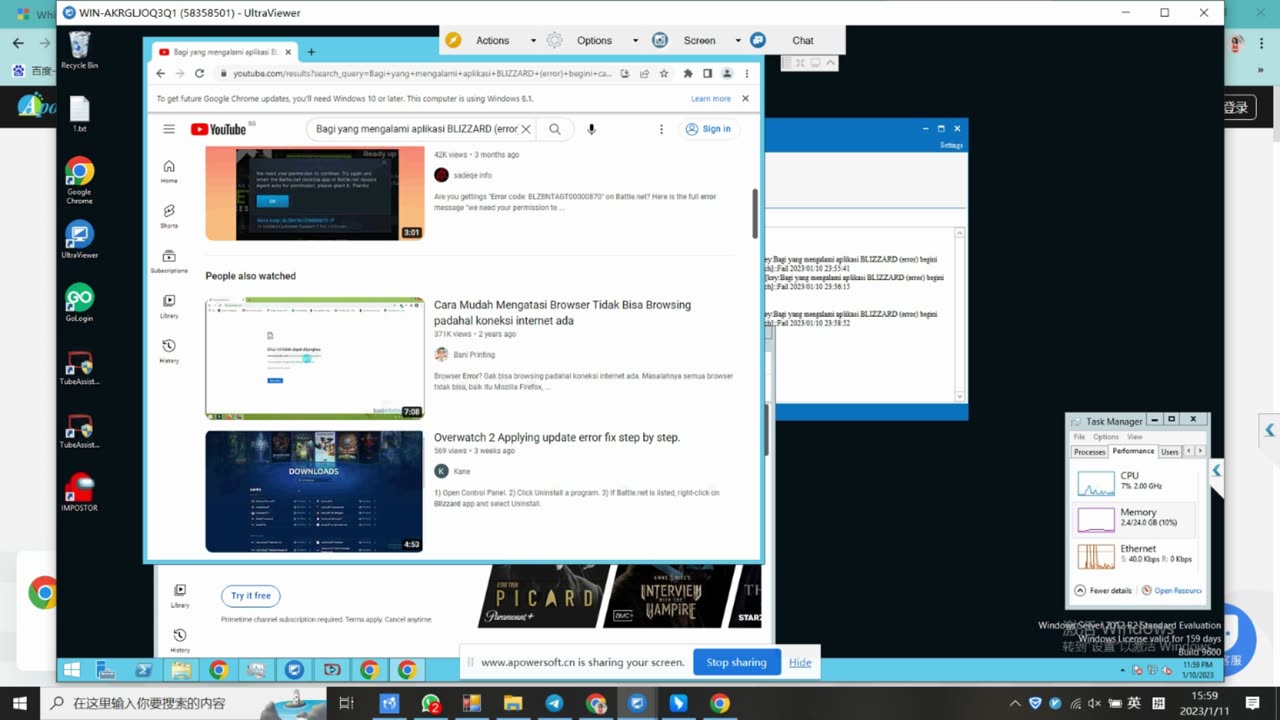The width and height of the screenshot is (1280, 720).
Task: Open the UltraViewer Screen dropdown
Action: (699, 40)
